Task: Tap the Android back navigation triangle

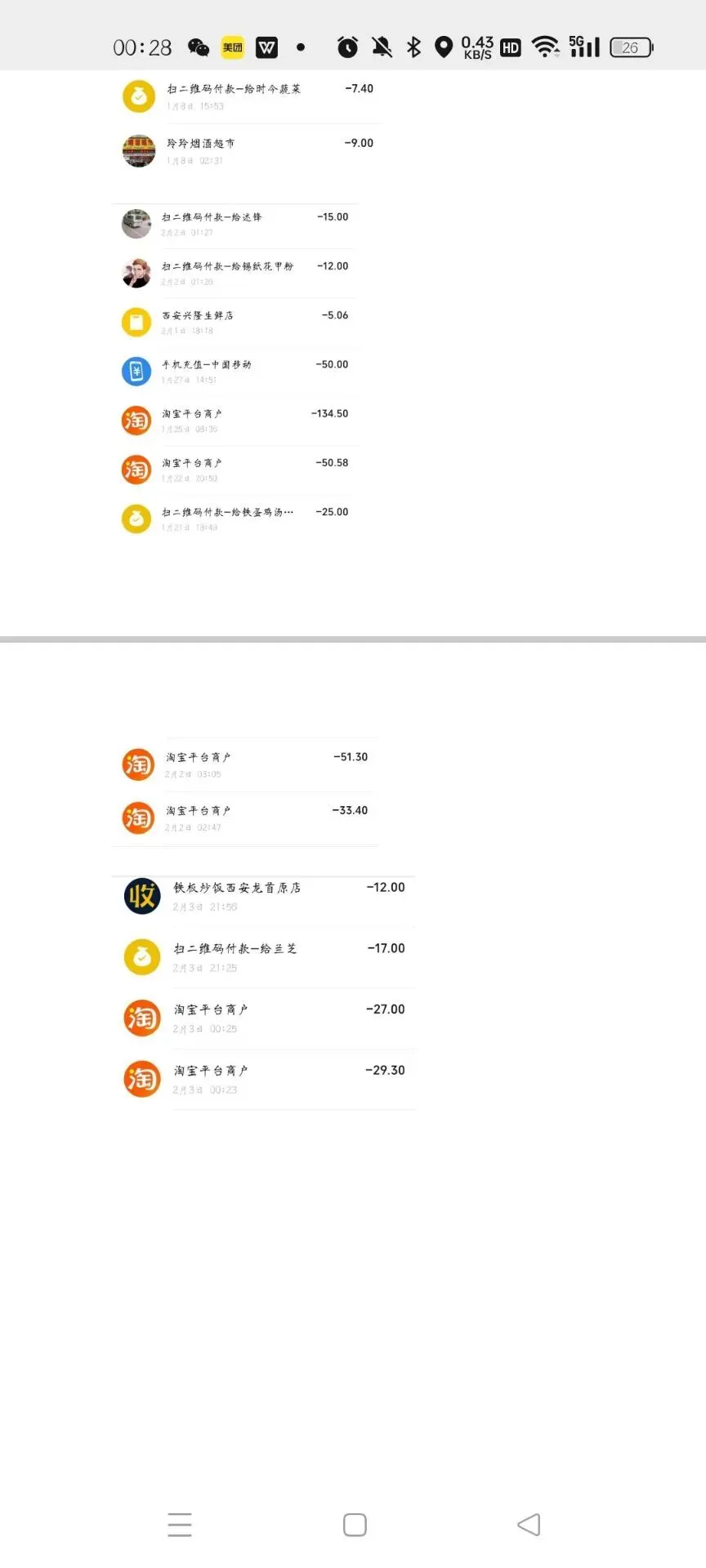Action: point(529,1524)
